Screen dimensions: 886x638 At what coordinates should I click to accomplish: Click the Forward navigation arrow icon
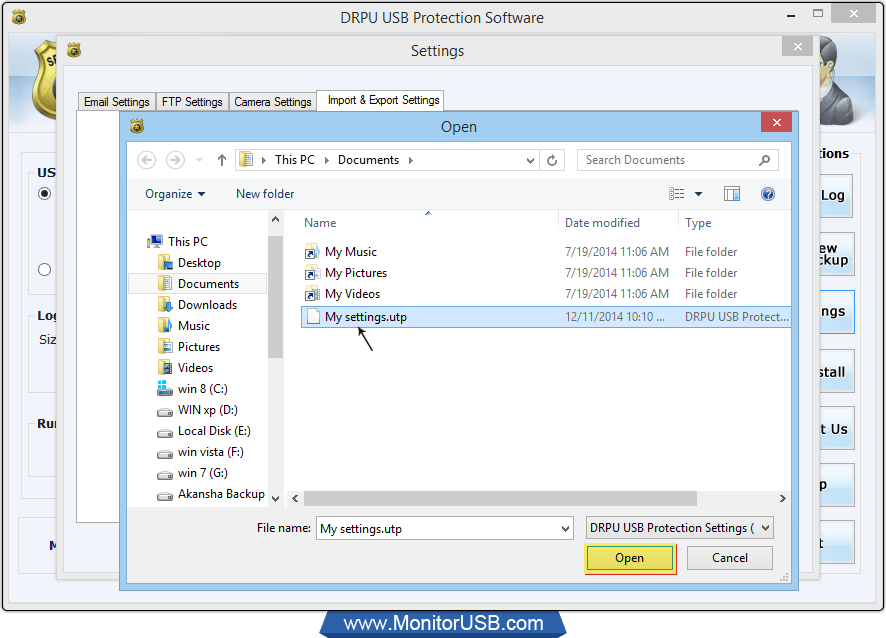[x=175, y=160]
